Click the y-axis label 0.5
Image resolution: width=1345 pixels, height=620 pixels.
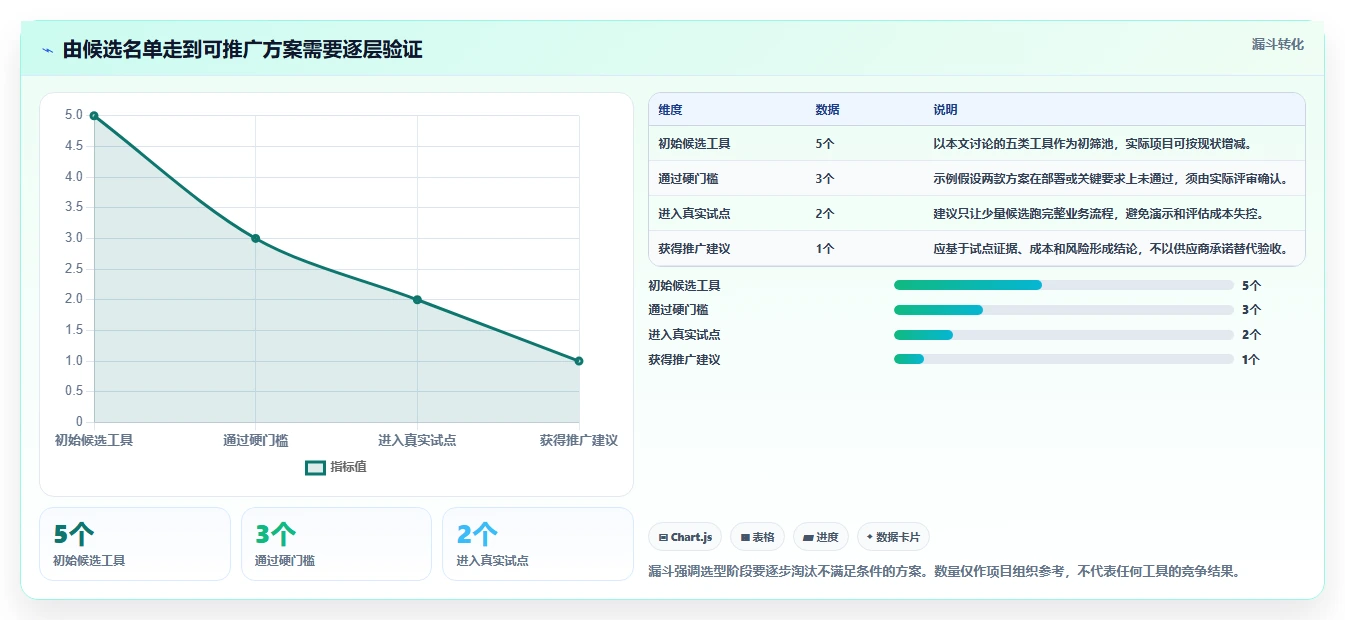[x=74, y=392]
